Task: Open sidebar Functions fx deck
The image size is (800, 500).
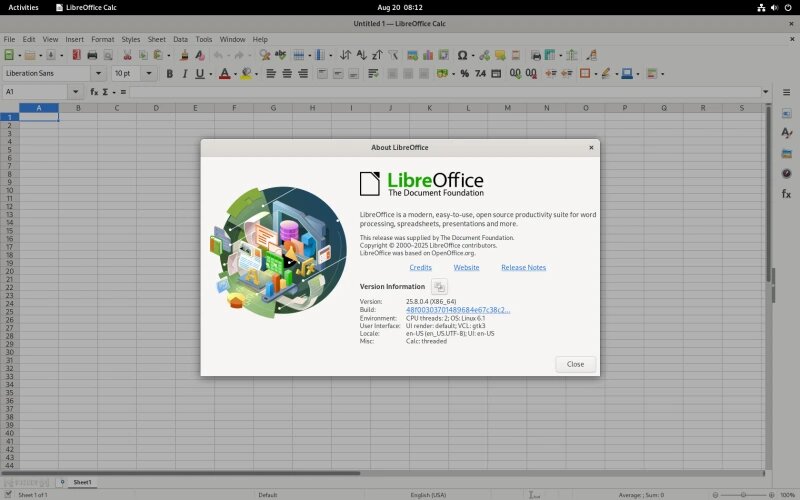Action: [786, 194]
